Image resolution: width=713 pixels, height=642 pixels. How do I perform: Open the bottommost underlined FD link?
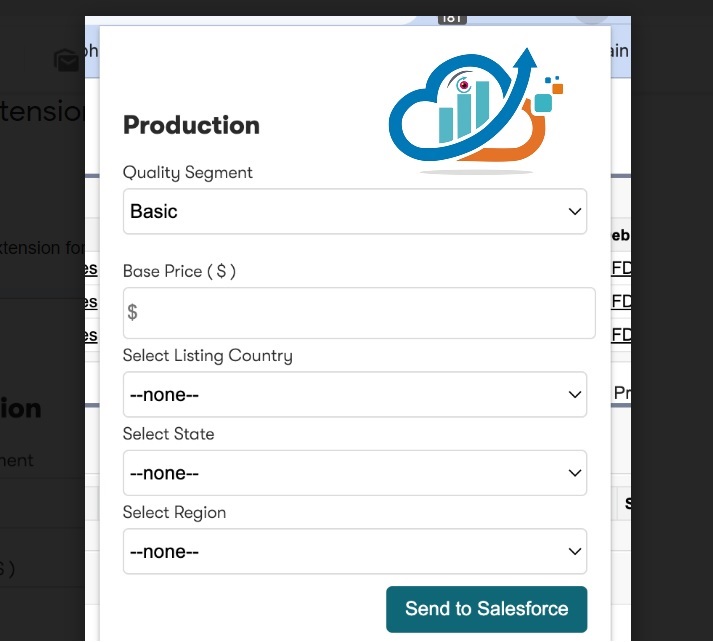(x=621, y=335)
